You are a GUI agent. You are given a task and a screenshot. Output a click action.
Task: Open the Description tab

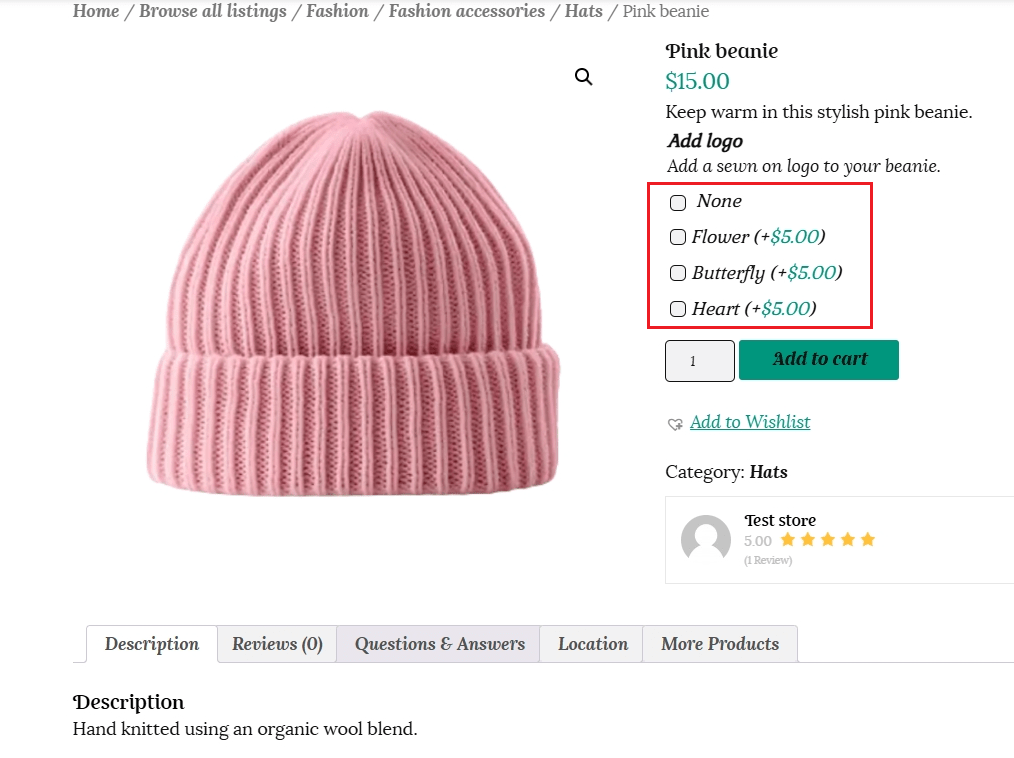pyautogui.click(x=152, y=644)
